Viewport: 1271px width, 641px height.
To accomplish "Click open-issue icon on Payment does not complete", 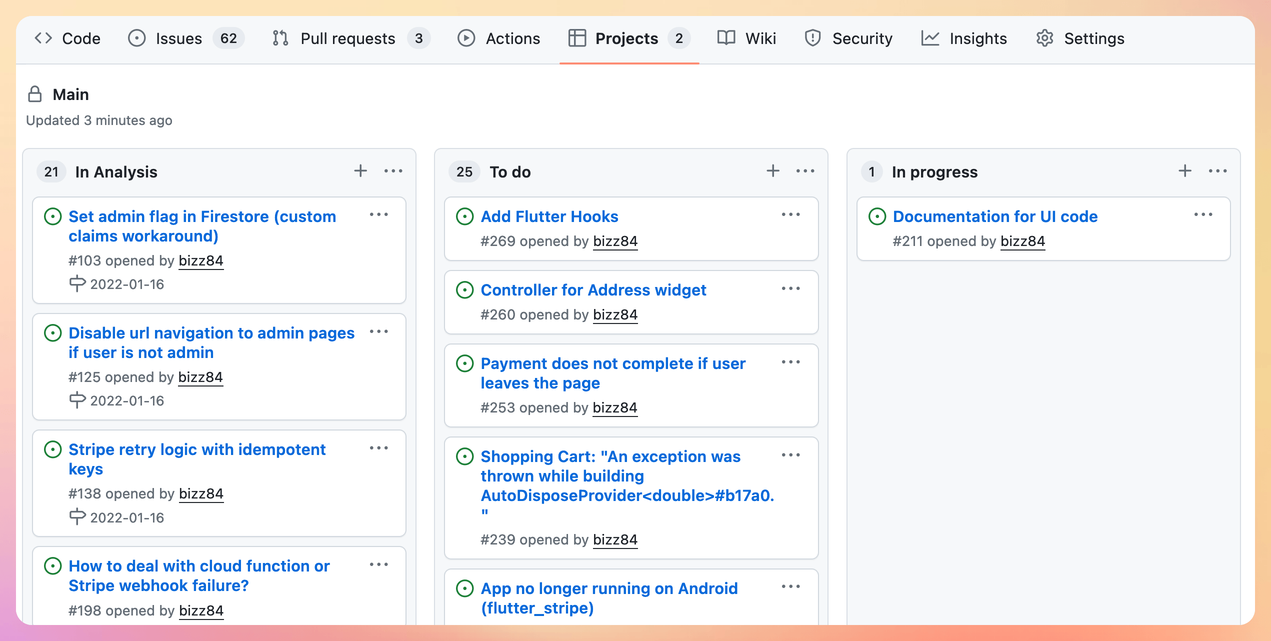I will tap(465, 363).
